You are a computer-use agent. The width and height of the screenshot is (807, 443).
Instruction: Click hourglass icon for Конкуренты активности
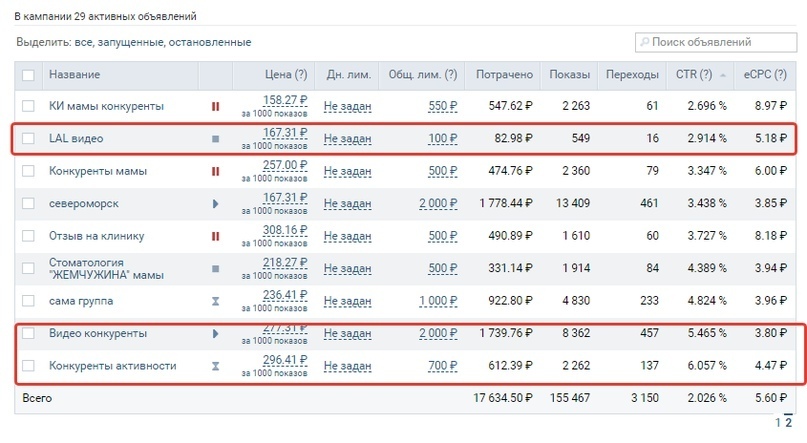click(x=215, y=366)
